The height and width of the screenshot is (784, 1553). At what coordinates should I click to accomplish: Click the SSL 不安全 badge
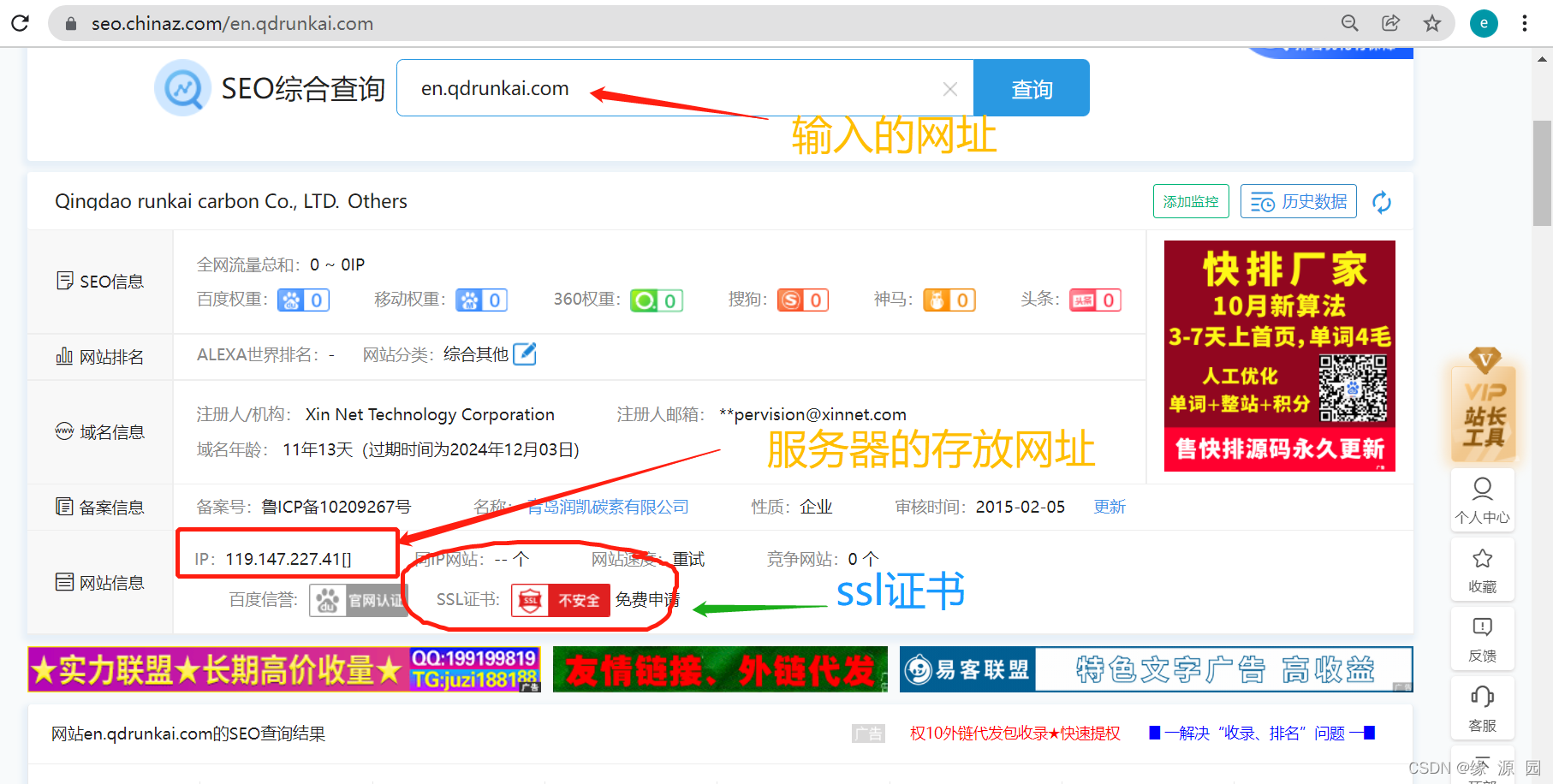click(561, 600)
